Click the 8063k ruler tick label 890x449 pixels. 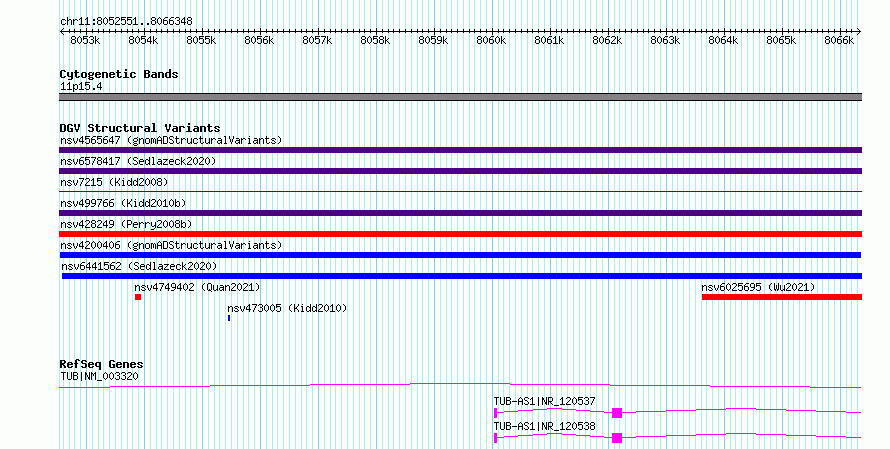(665, 40)
